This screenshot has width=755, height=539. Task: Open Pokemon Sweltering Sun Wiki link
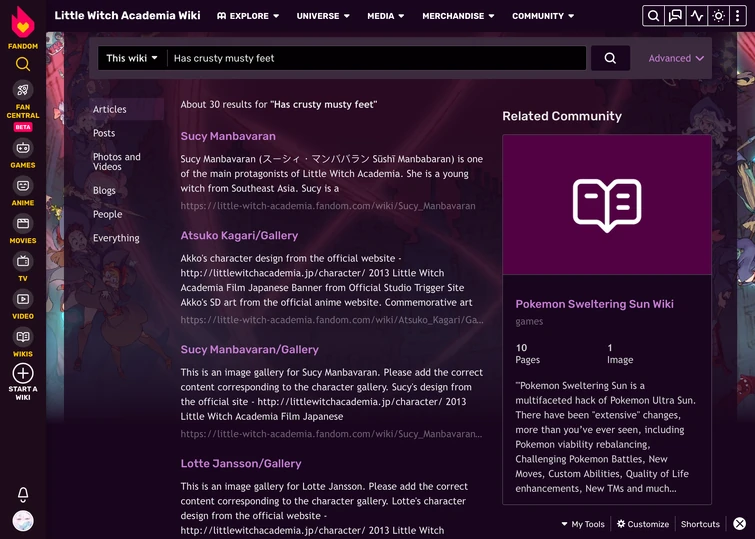click(x=594, y=304)
